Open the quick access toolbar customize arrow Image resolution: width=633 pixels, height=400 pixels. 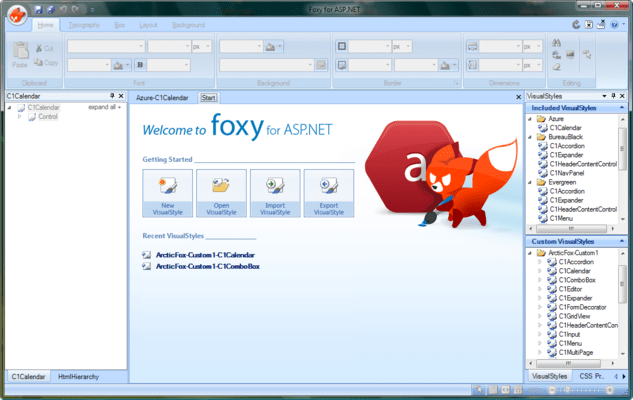click(92, 9)
